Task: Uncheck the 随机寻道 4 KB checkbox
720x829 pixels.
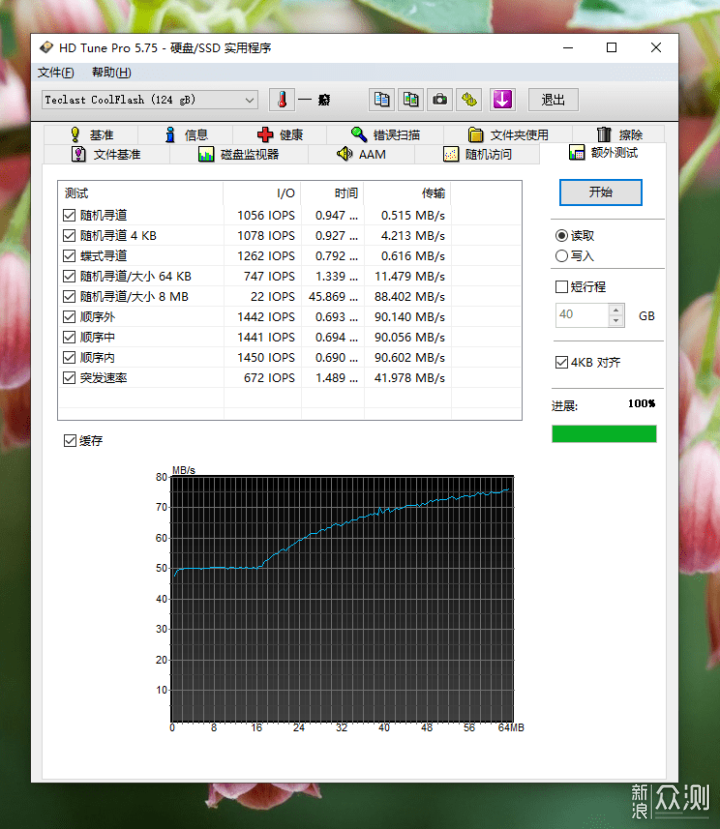Action: click(69, 235)
